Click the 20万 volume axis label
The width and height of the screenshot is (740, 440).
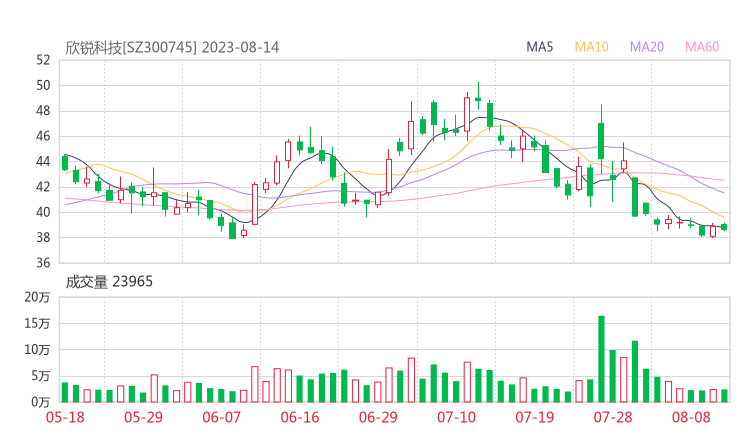point(37,297)
